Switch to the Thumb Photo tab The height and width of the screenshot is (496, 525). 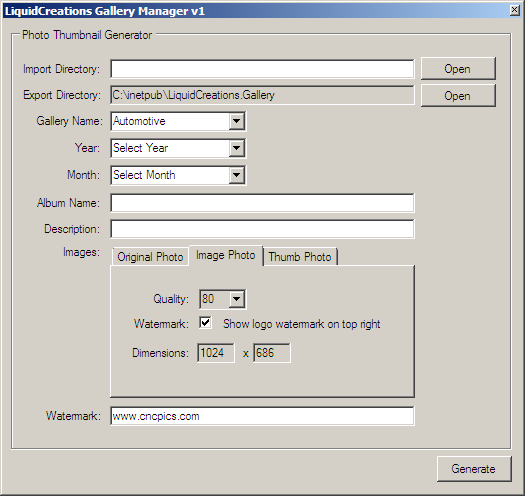coord(300,257)
